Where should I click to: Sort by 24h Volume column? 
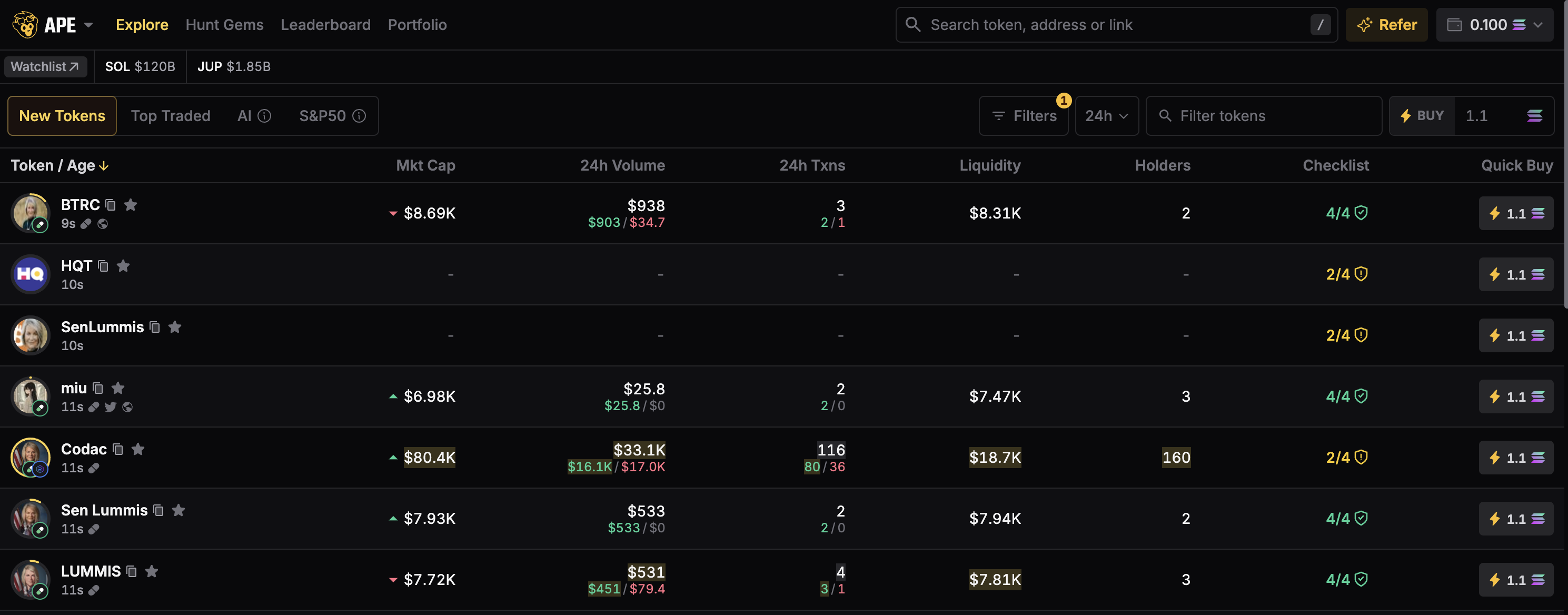click(x=622, y=166)
